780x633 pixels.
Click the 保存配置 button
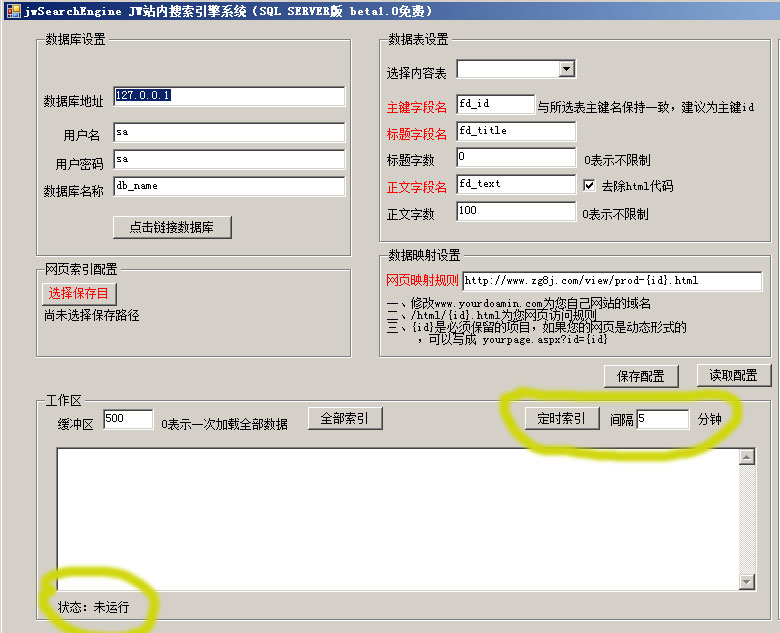(641, 376)
